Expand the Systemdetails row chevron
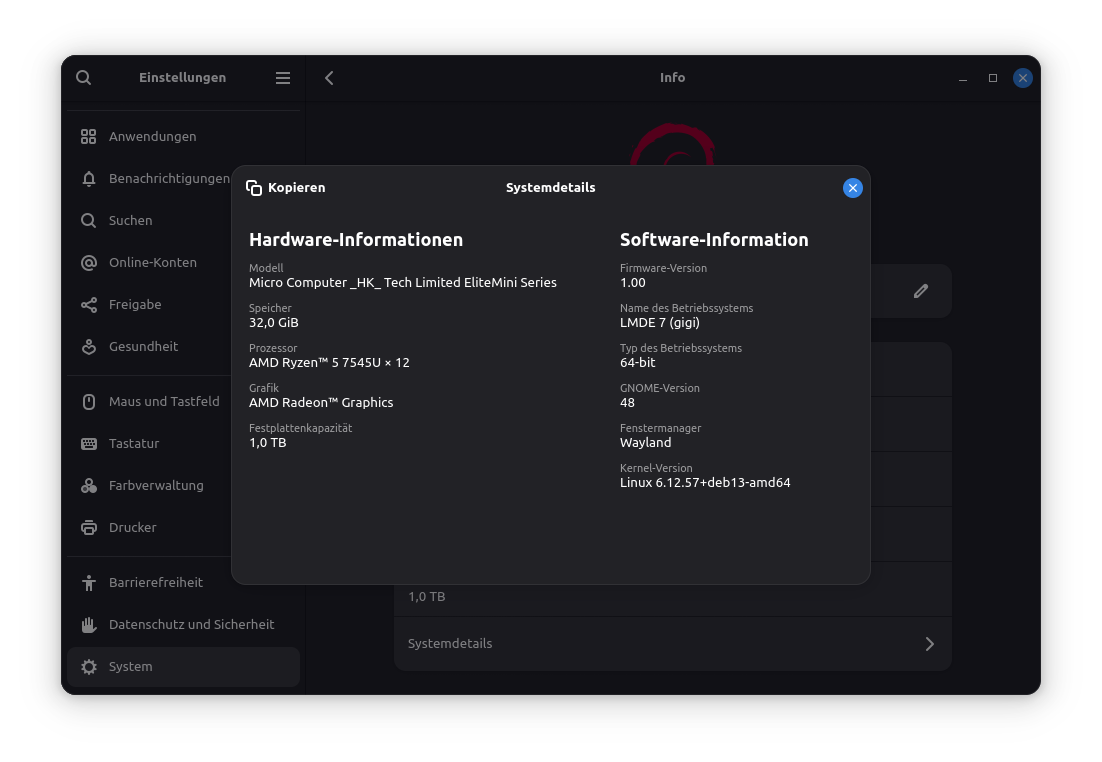The width and height of the screenshot is (1102, 762). pos(929,644)
